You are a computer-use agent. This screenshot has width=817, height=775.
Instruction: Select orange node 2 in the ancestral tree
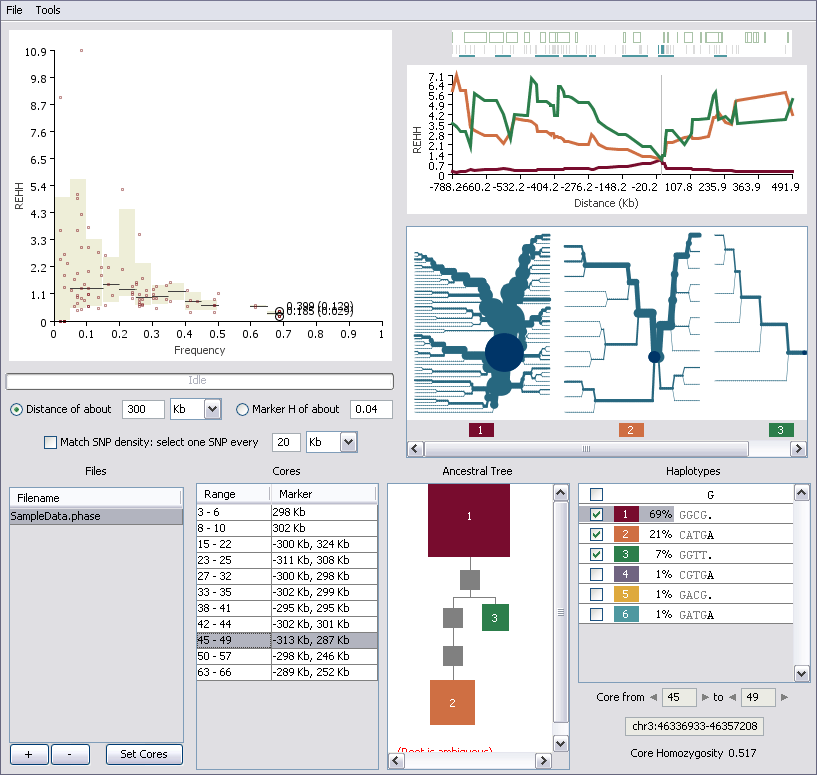(x=452, y=702)
